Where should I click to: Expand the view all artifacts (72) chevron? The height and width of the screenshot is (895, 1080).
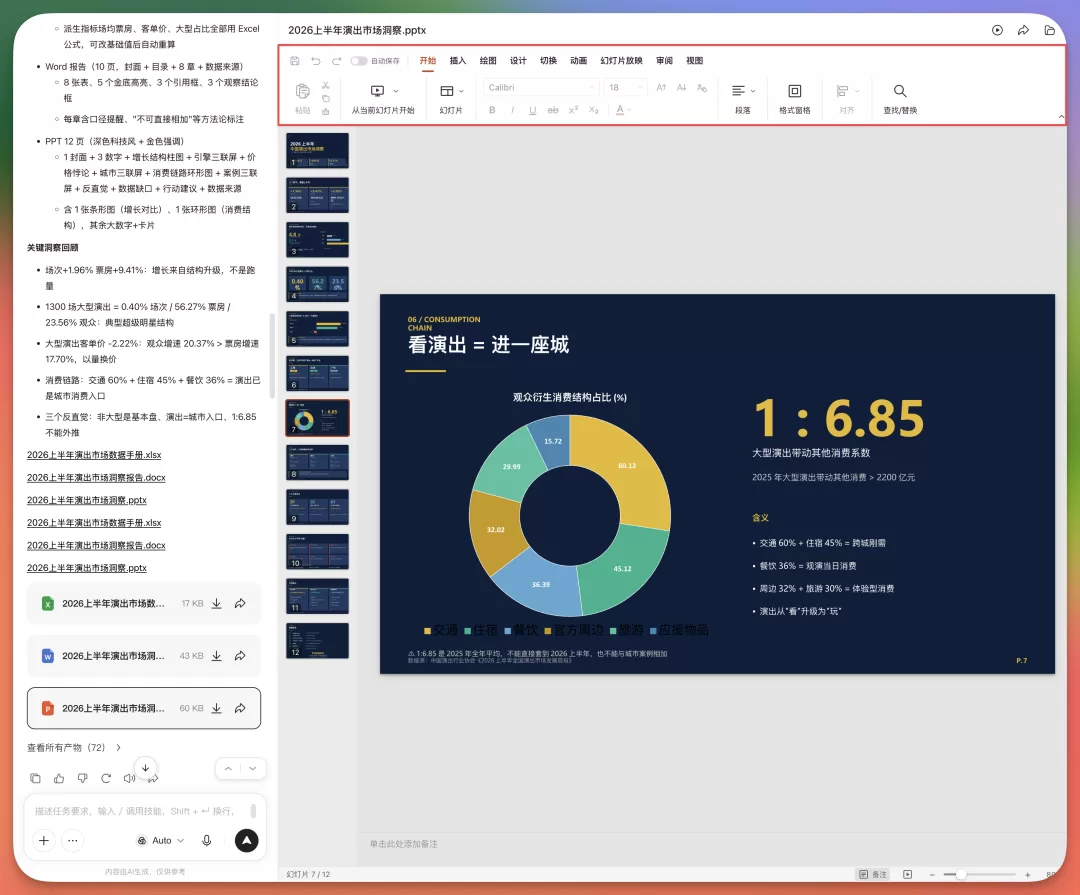[118, 748]
